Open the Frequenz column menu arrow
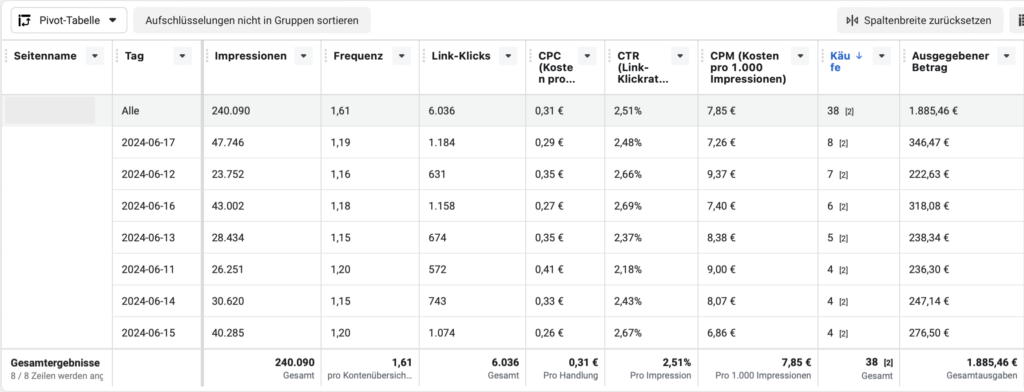Viewport: 1024px width, 392px height. coord(401,56)
